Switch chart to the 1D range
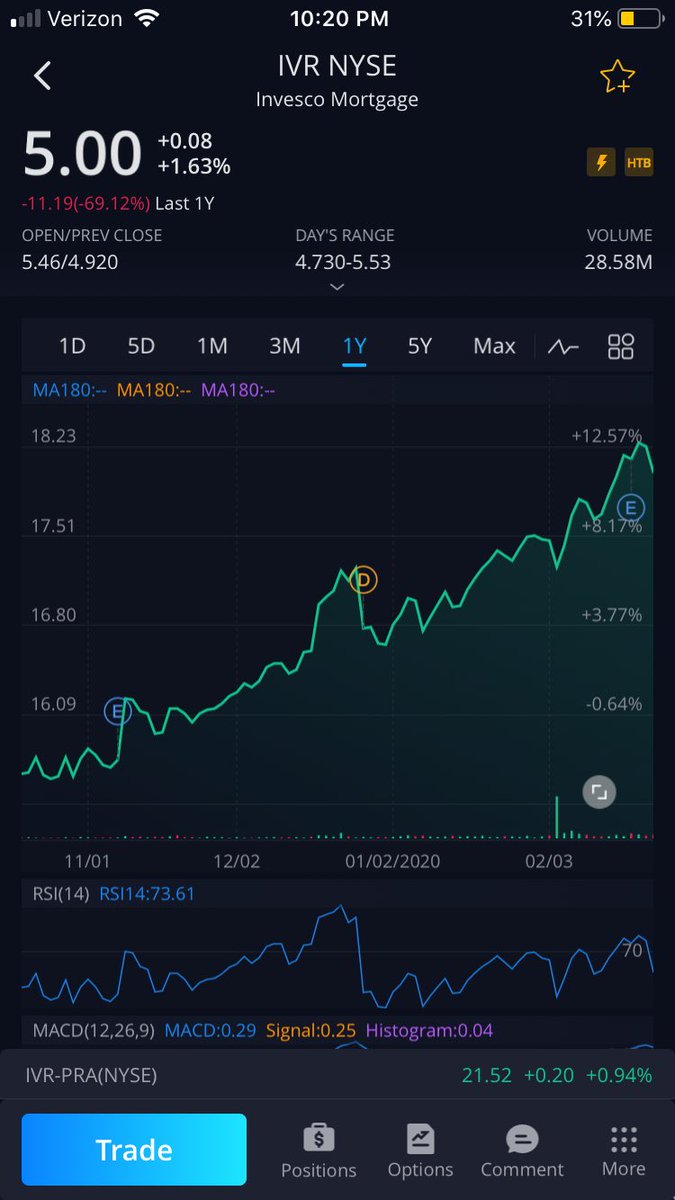Image resolution: width=675 pixels, height=1200 pixels. pos(72,346)
